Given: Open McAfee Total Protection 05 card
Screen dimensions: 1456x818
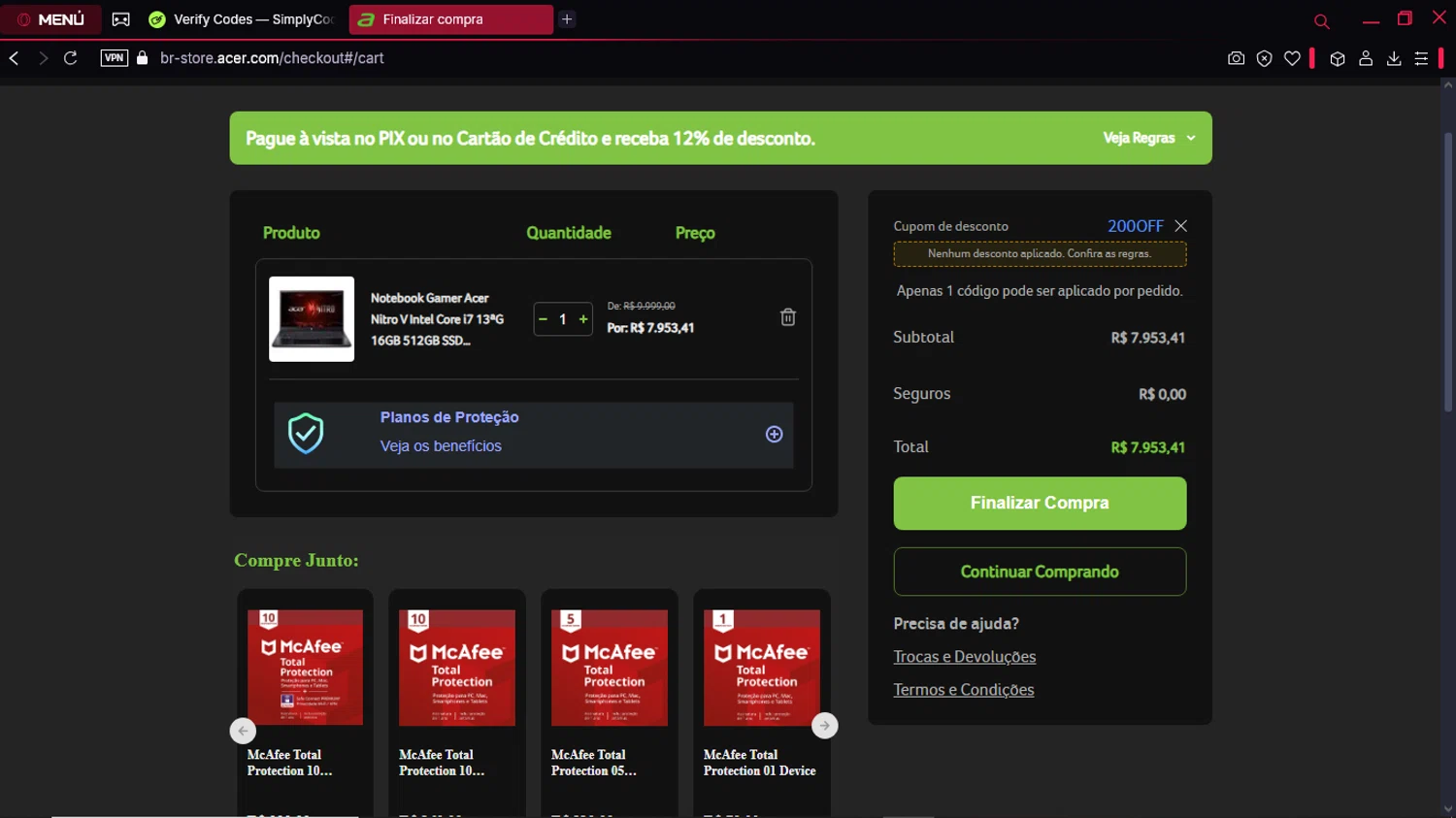Looking at the screenshot, I should click(610, 703).
